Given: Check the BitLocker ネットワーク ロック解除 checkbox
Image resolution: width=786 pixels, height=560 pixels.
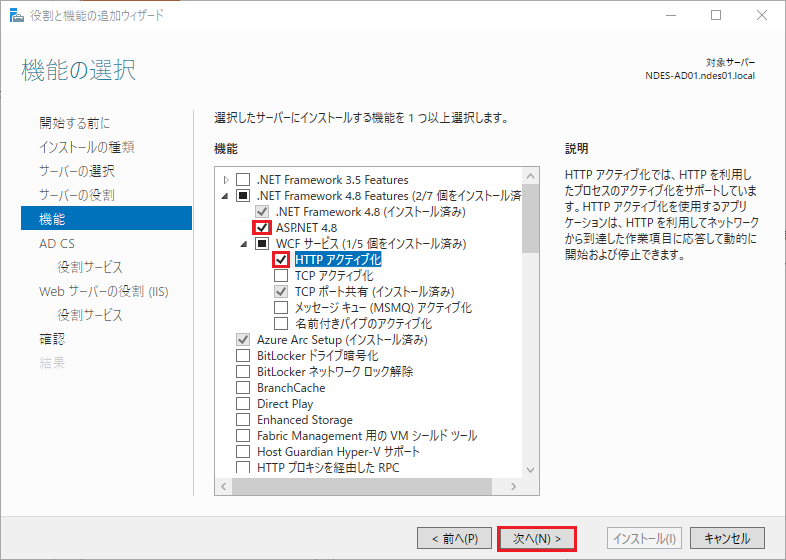Looking at the screenshot, I should pyautogui.click(x=243, y=371).
